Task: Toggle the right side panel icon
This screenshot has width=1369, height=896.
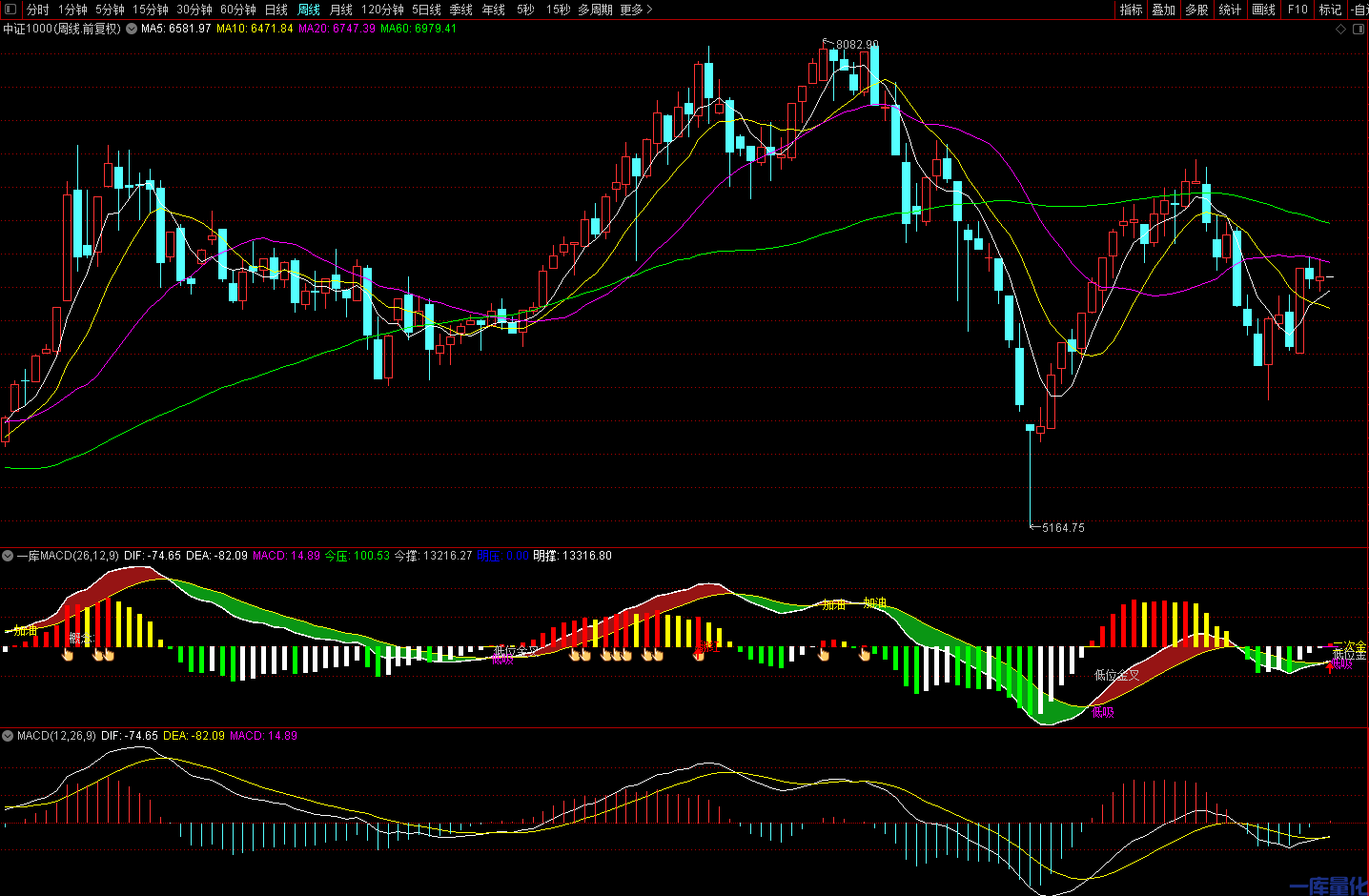Action: point(1359,30)
